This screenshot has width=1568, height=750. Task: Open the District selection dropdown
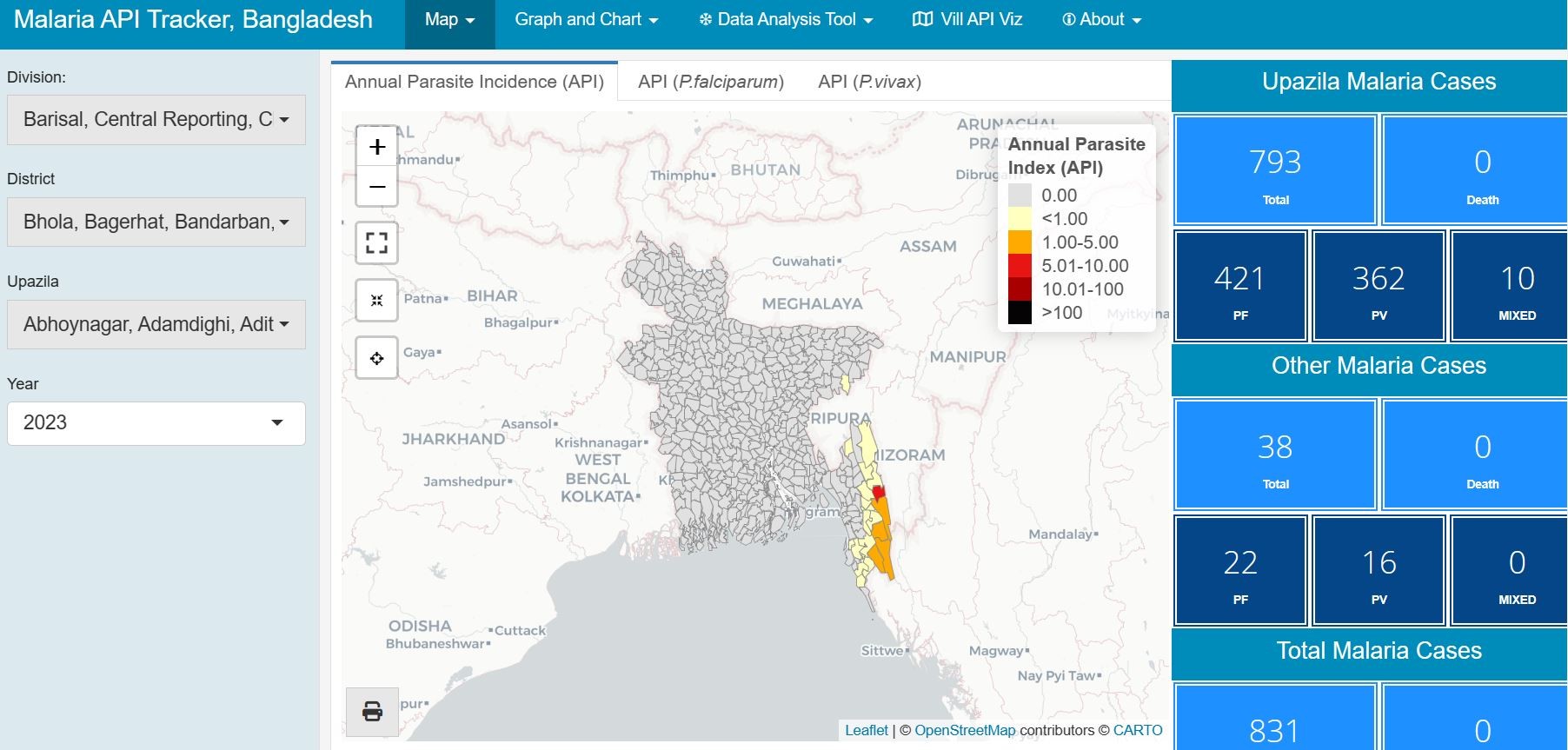click(156, 222)
